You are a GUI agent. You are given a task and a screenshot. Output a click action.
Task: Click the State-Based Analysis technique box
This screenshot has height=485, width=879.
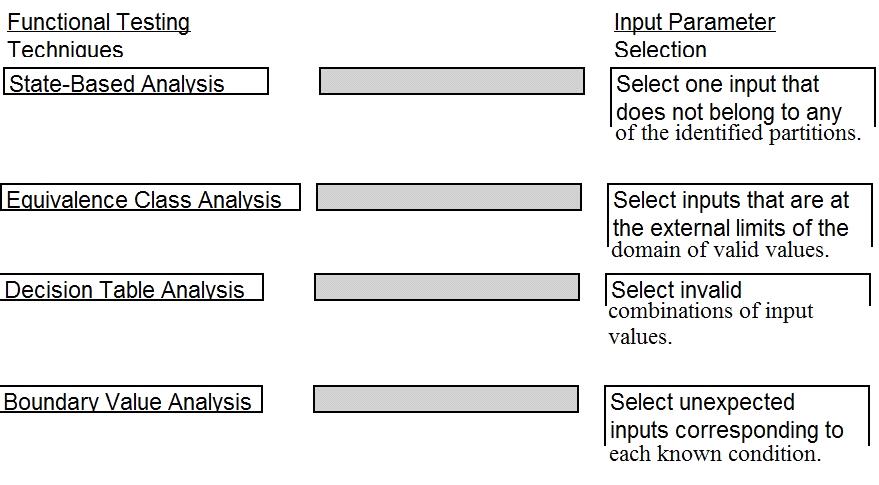click(x=136, y=82)
